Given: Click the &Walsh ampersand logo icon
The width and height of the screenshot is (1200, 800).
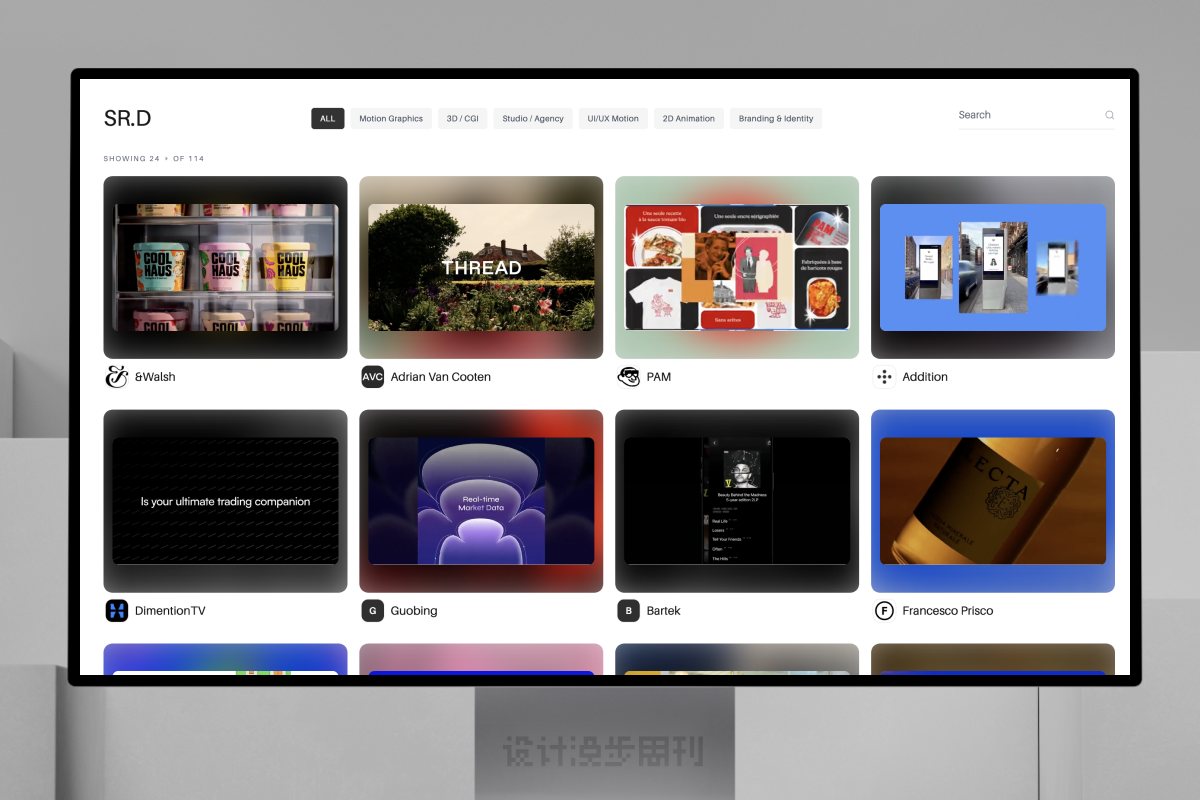Looking at the screenshot, I should pyautogui.click(x=117, y=377).
